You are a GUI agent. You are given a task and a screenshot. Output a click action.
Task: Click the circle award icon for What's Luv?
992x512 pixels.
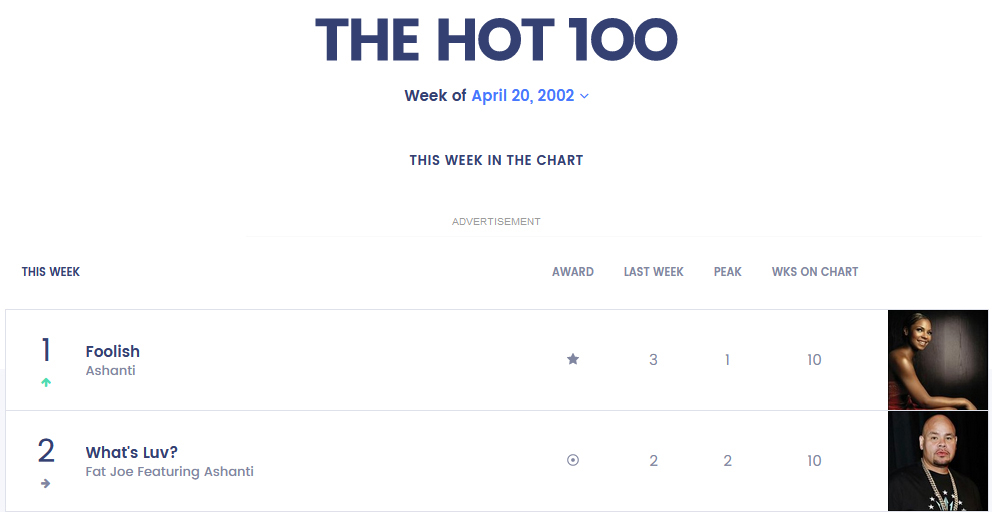[573, 460]
